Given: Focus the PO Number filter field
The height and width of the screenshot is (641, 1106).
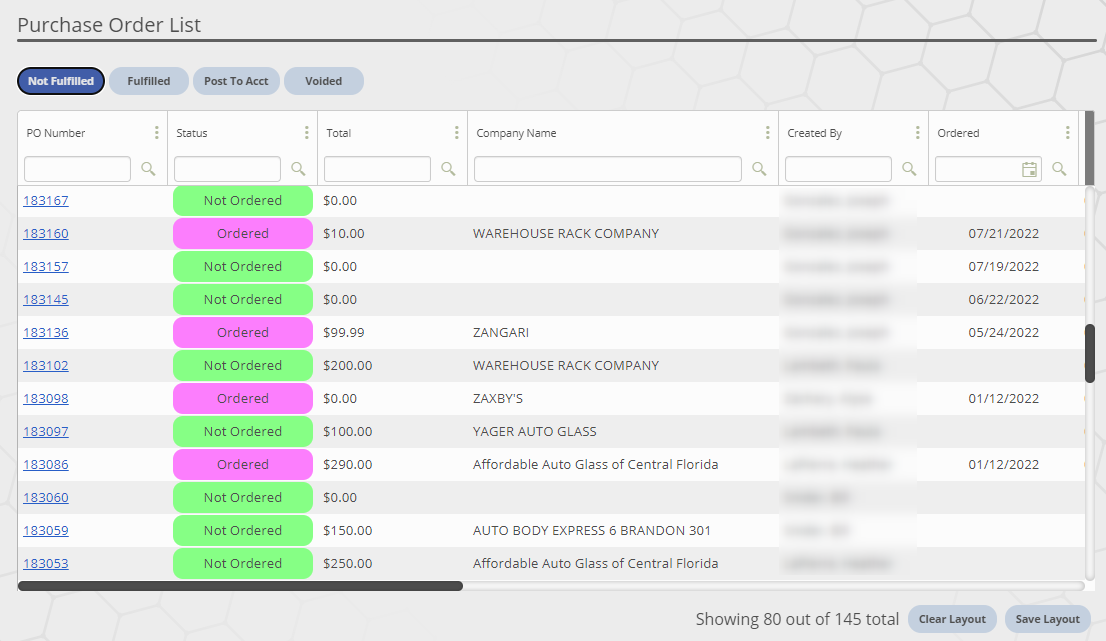Looking at the screenshot, I should [78, 169].
